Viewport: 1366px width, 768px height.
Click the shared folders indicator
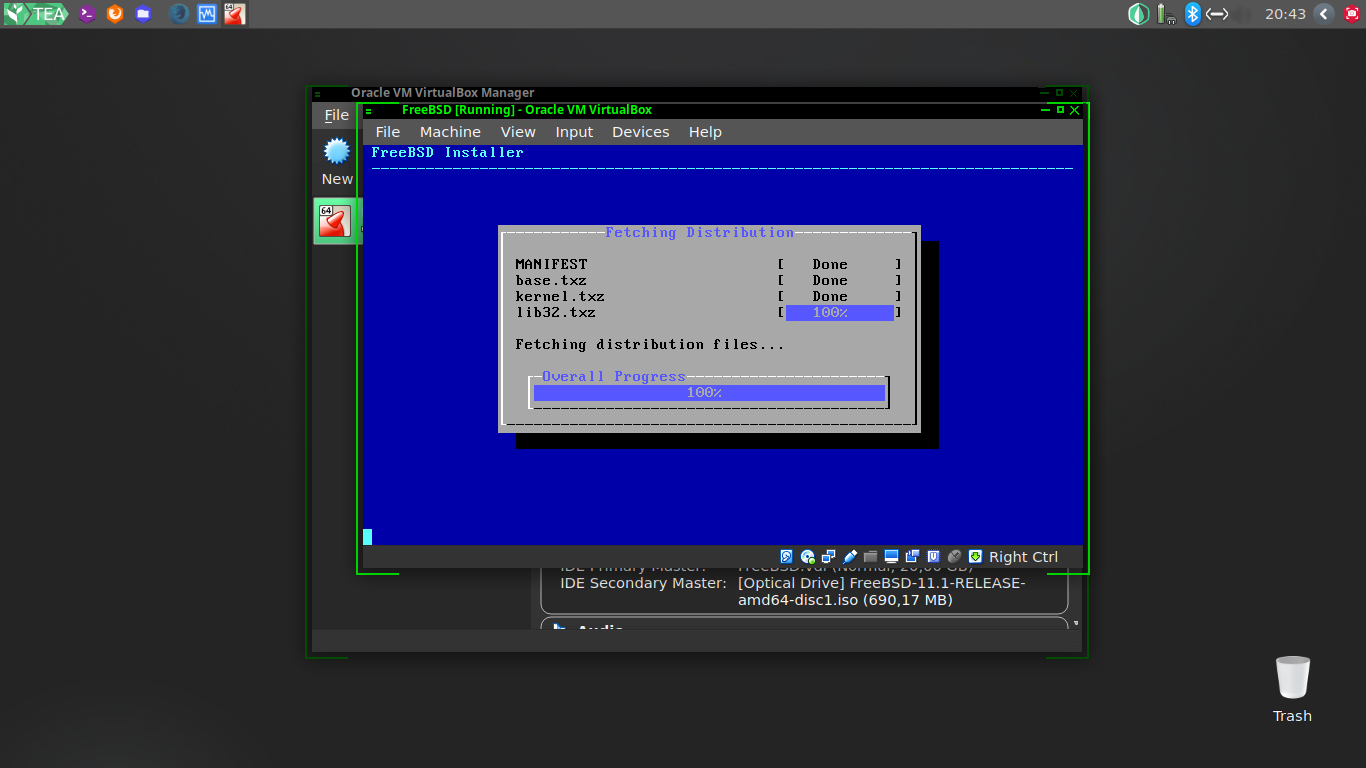click(870, 557)
